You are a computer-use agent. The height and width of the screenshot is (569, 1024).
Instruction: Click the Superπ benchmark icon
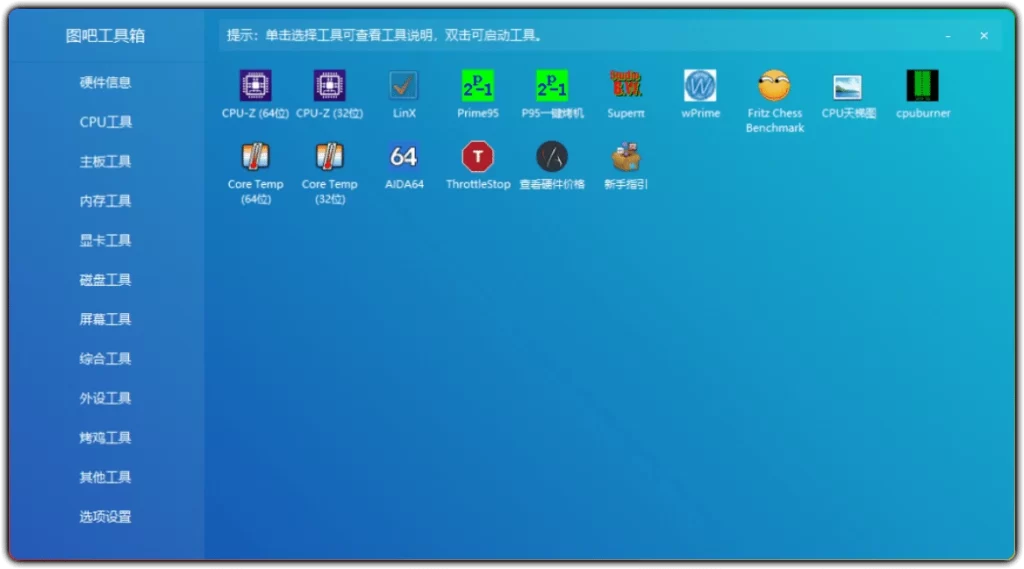click(x=626, y=86)
